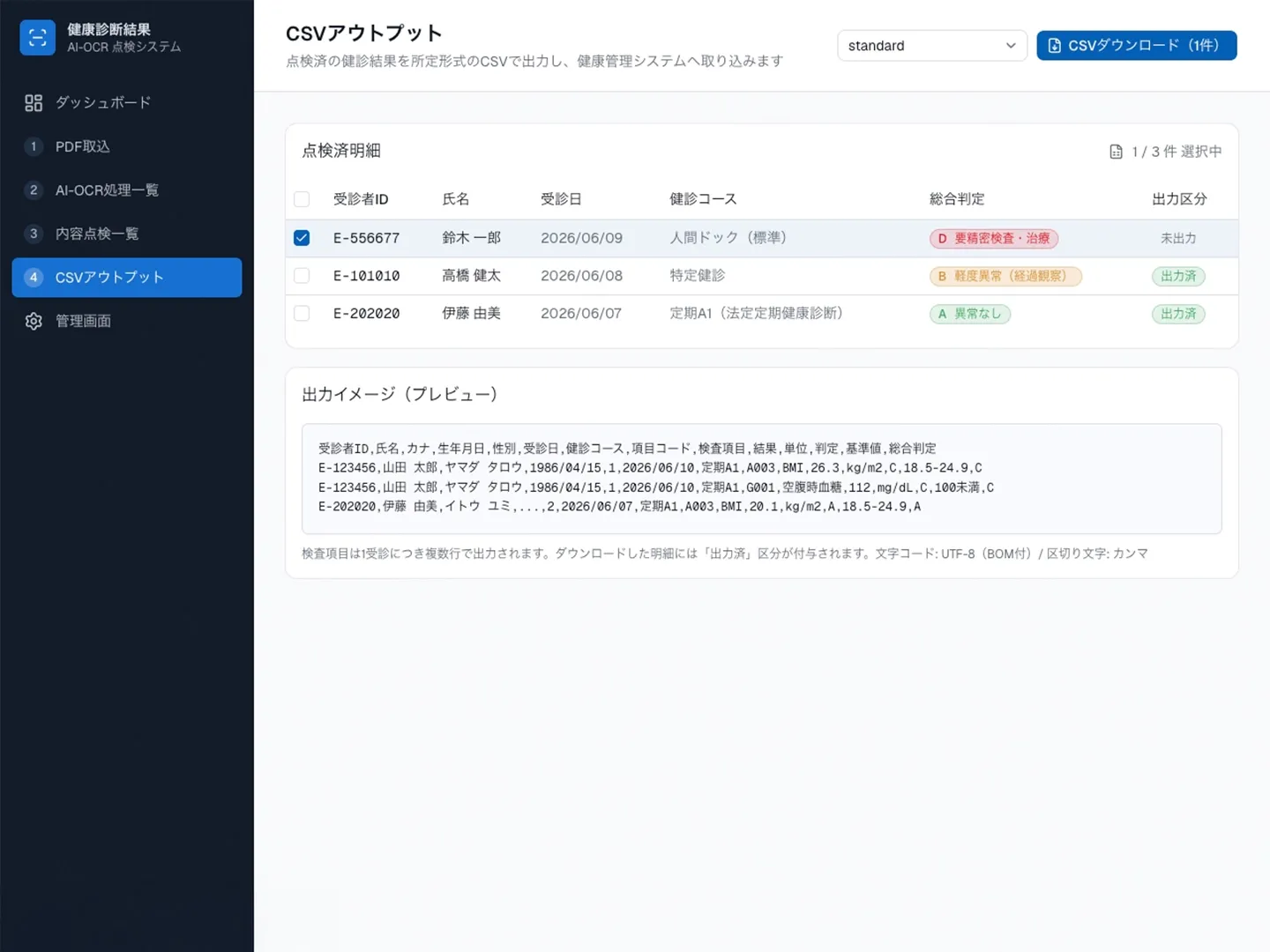This screenshot has height=952, width=1270.
Task: Click the 受診日 column header
Action: [561, 199]
